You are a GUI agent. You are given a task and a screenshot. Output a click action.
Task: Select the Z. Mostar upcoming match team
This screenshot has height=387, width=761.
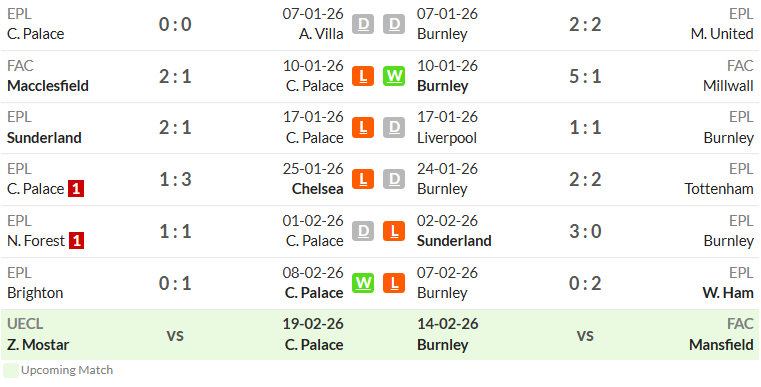coord(38,344)
